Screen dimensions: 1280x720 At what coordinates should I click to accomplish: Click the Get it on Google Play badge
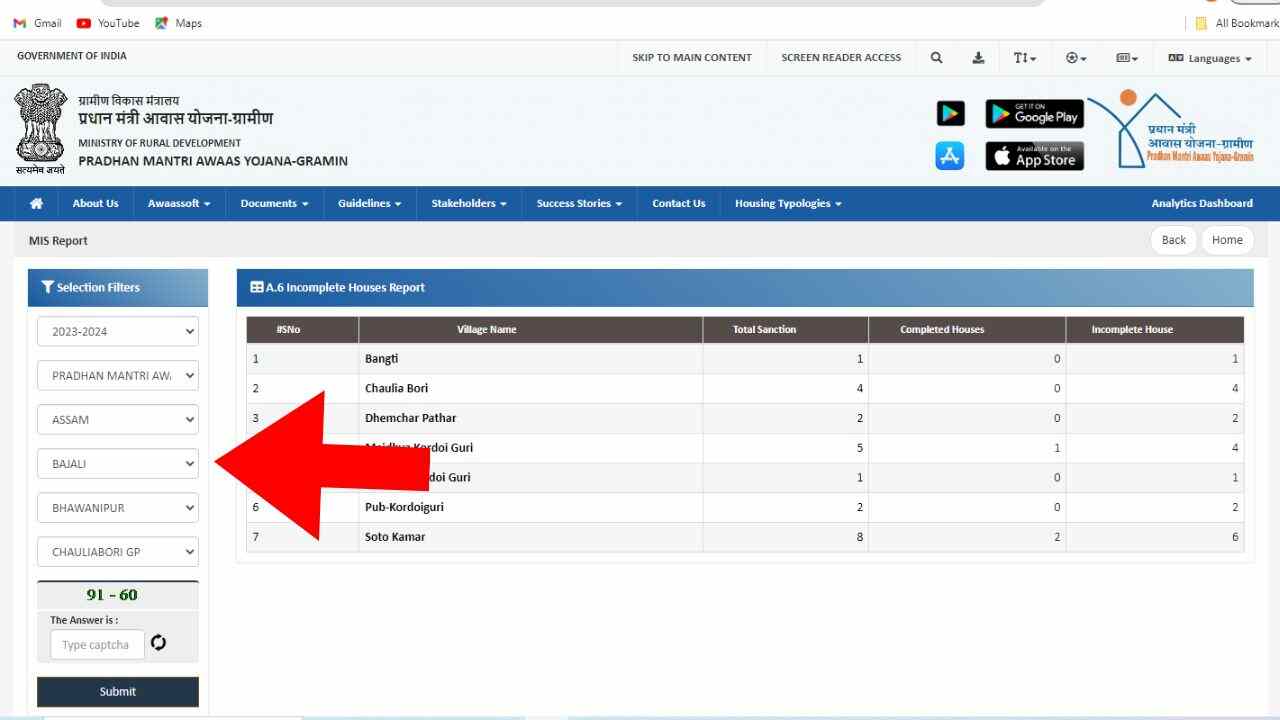[x=1034, y=114]
